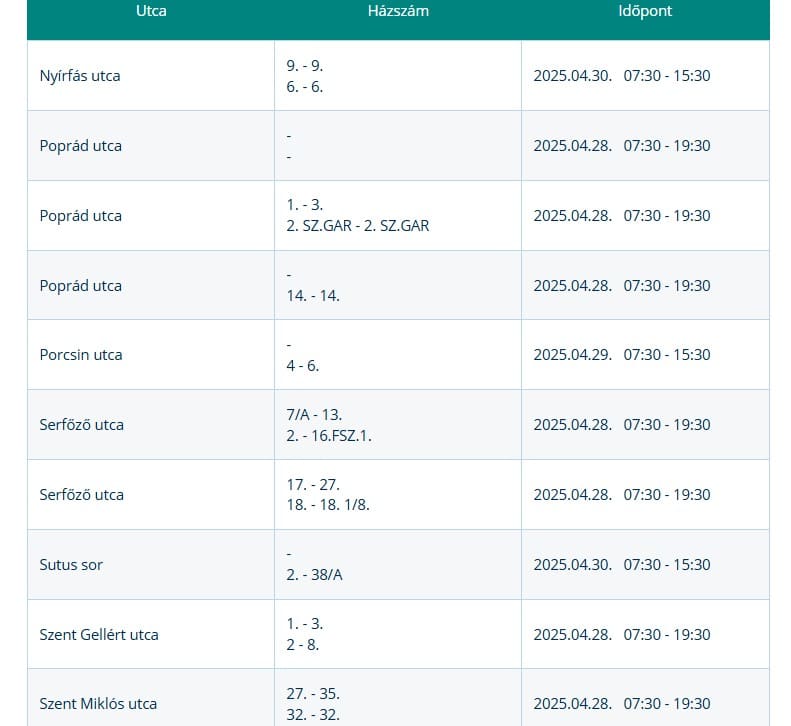This screenshot has height=726, width=791.
Task: Click the Időpont column header
Action: 645,11
